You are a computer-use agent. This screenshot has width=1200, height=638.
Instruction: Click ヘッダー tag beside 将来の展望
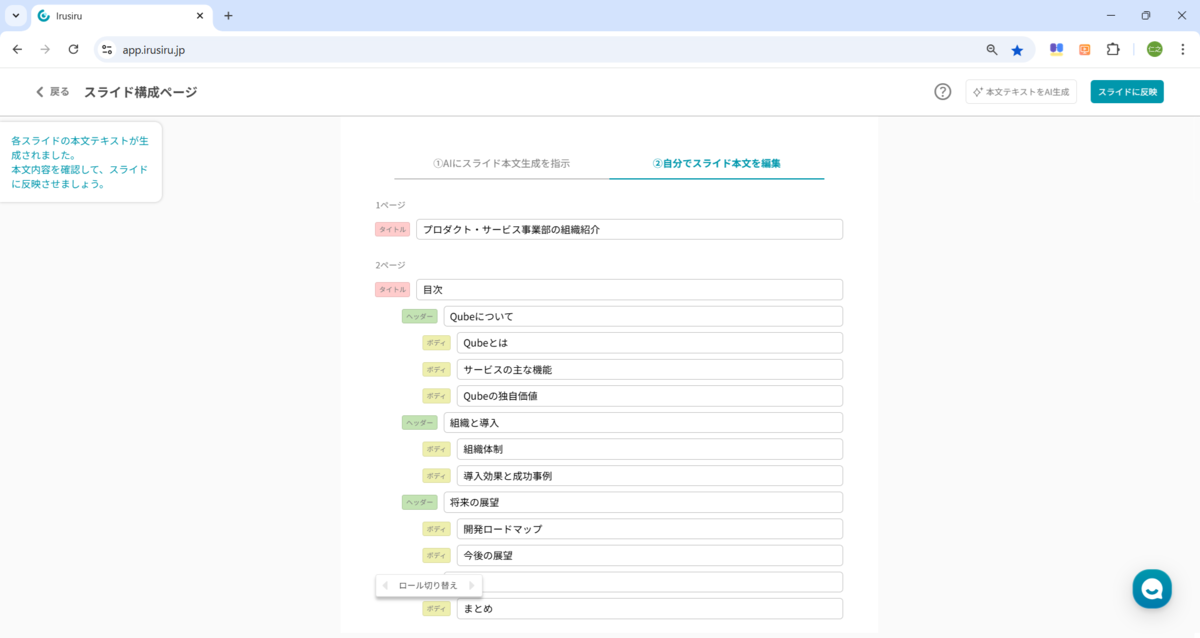click(420, 502)
